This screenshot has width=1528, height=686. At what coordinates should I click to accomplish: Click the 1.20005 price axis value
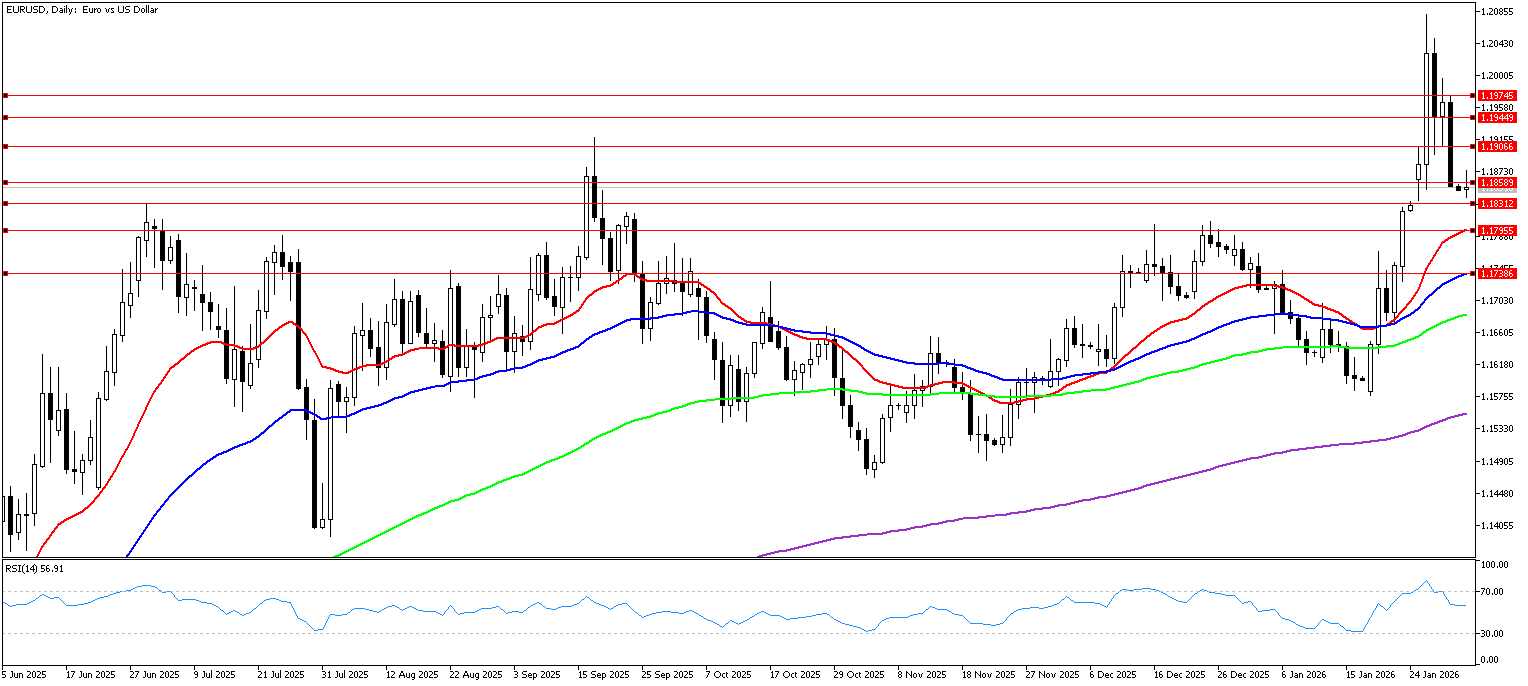point(1498,75)
